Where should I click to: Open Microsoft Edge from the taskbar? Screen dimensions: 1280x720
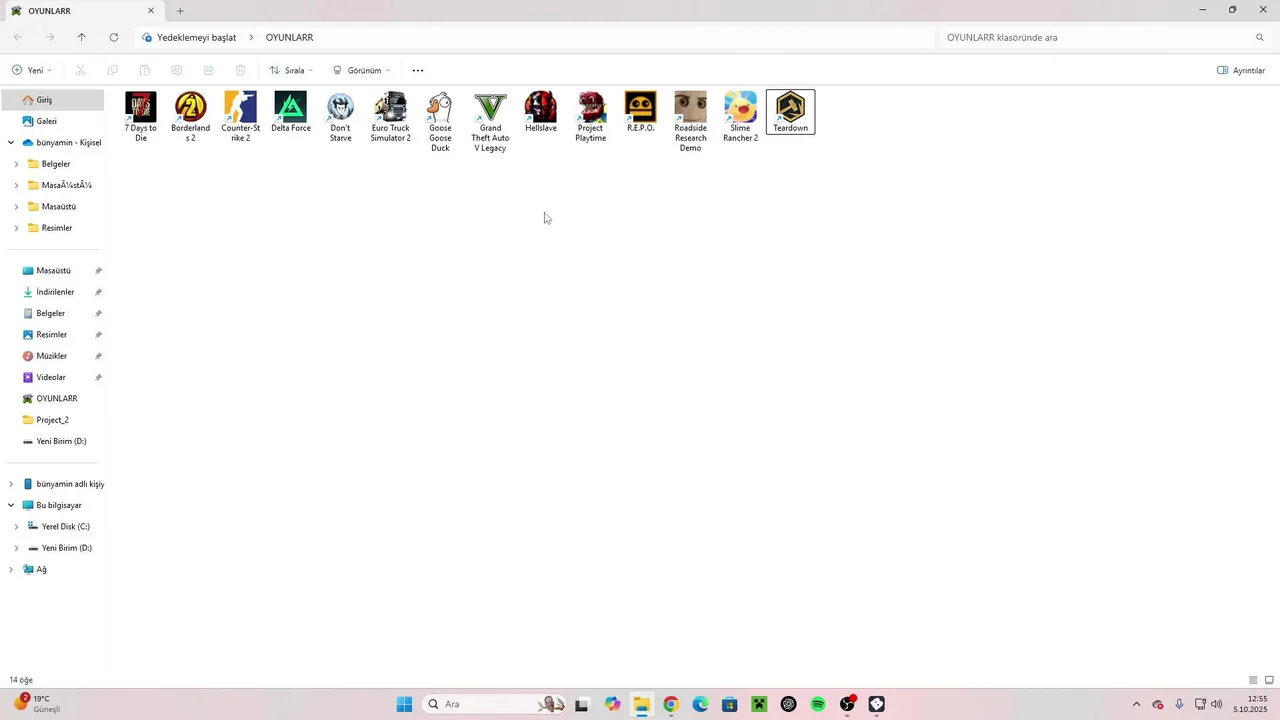700,704
